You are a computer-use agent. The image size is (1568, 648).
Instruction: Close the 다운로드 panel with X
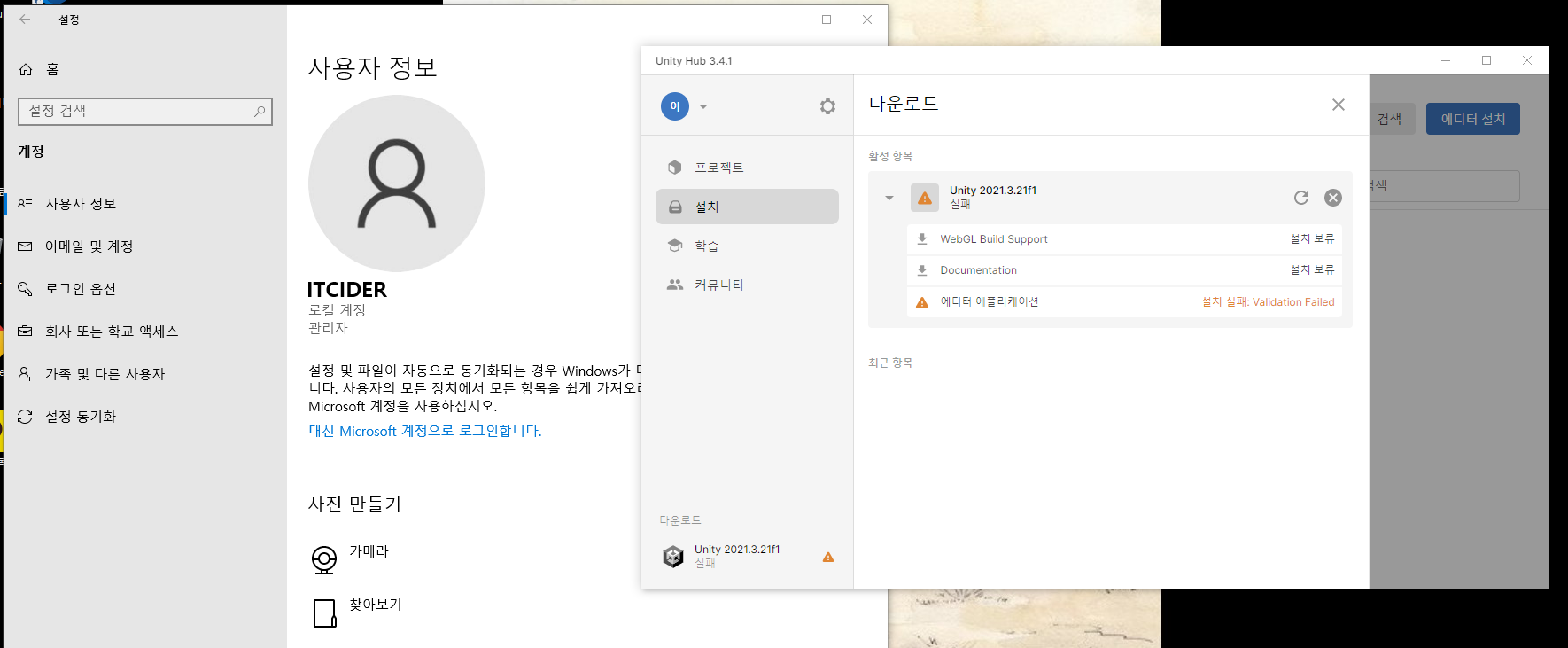[1339, 105]
